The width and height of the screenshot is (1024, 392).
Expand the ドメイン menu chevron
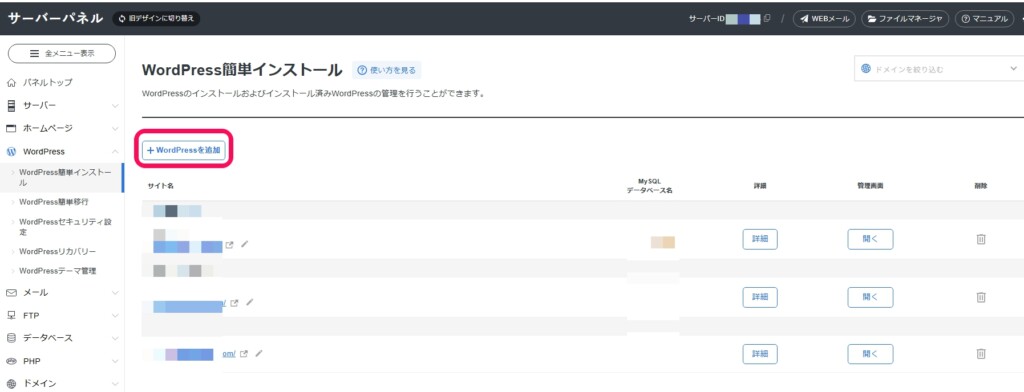[115, 384]
